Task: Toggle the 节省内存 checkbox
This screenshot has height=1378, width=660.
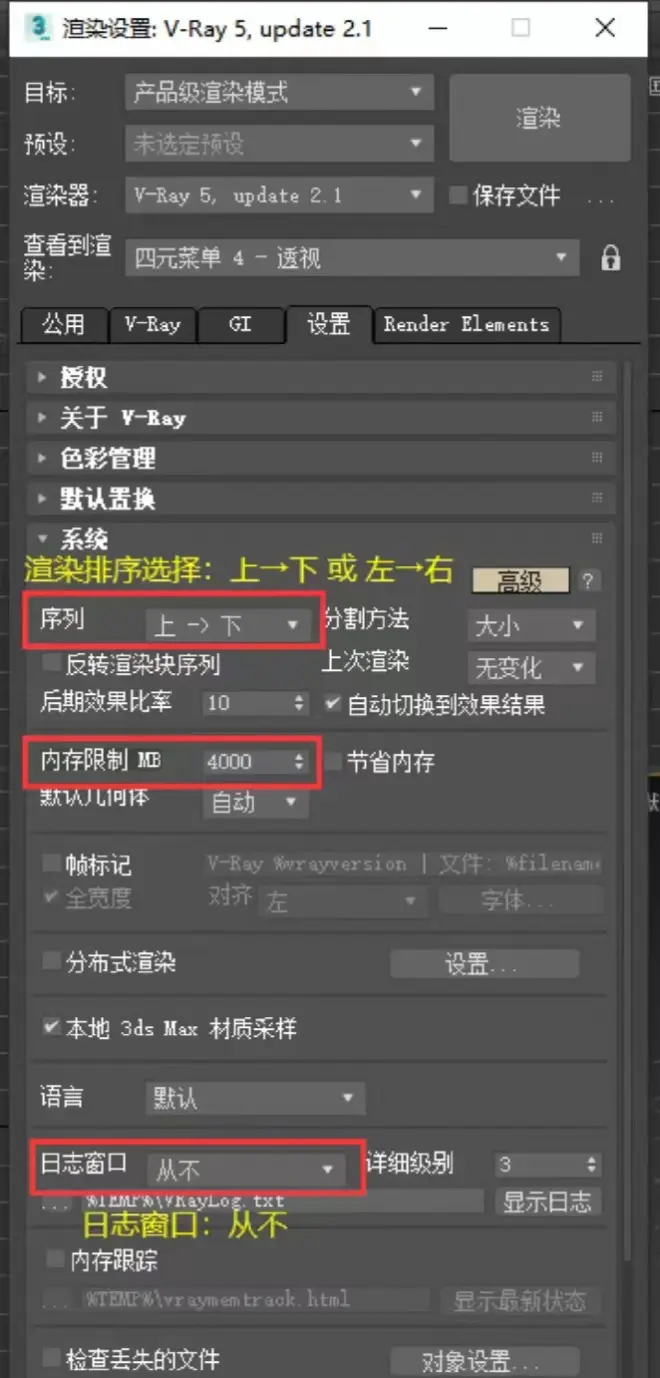Action: 334,761
